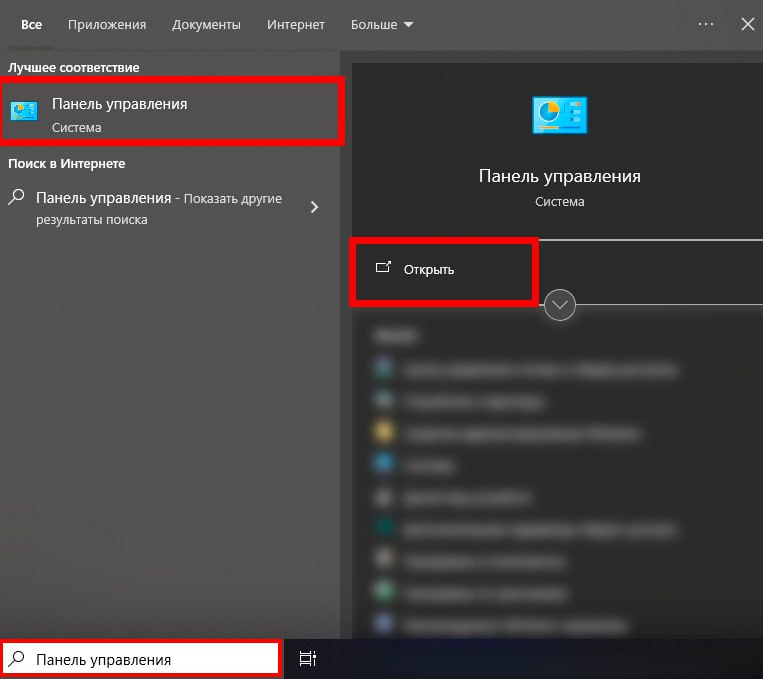Screen dimensions: 763x679
Task: Click the small Control Panel icon in best match
Action: 24,112
